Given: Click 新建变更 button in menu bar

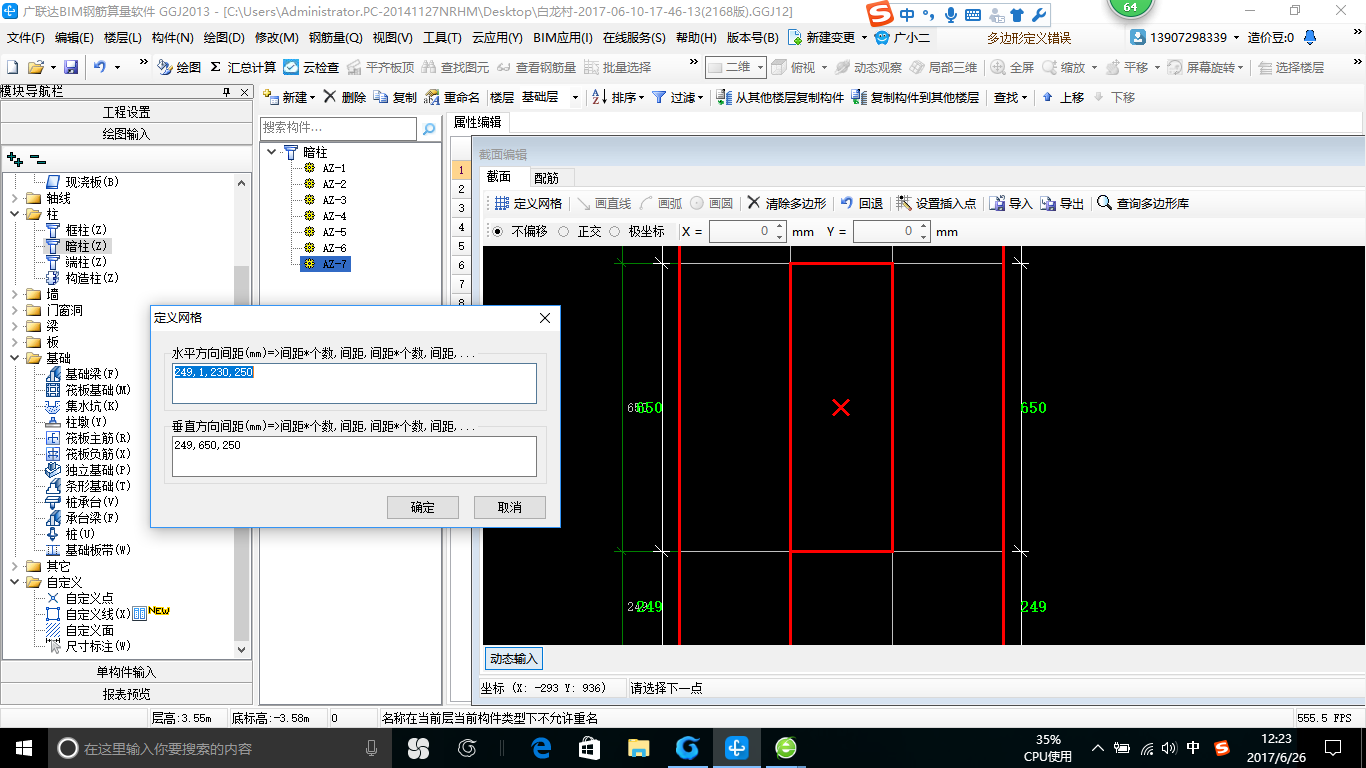Looking at the screenshot, I should (x=826, y=38).
